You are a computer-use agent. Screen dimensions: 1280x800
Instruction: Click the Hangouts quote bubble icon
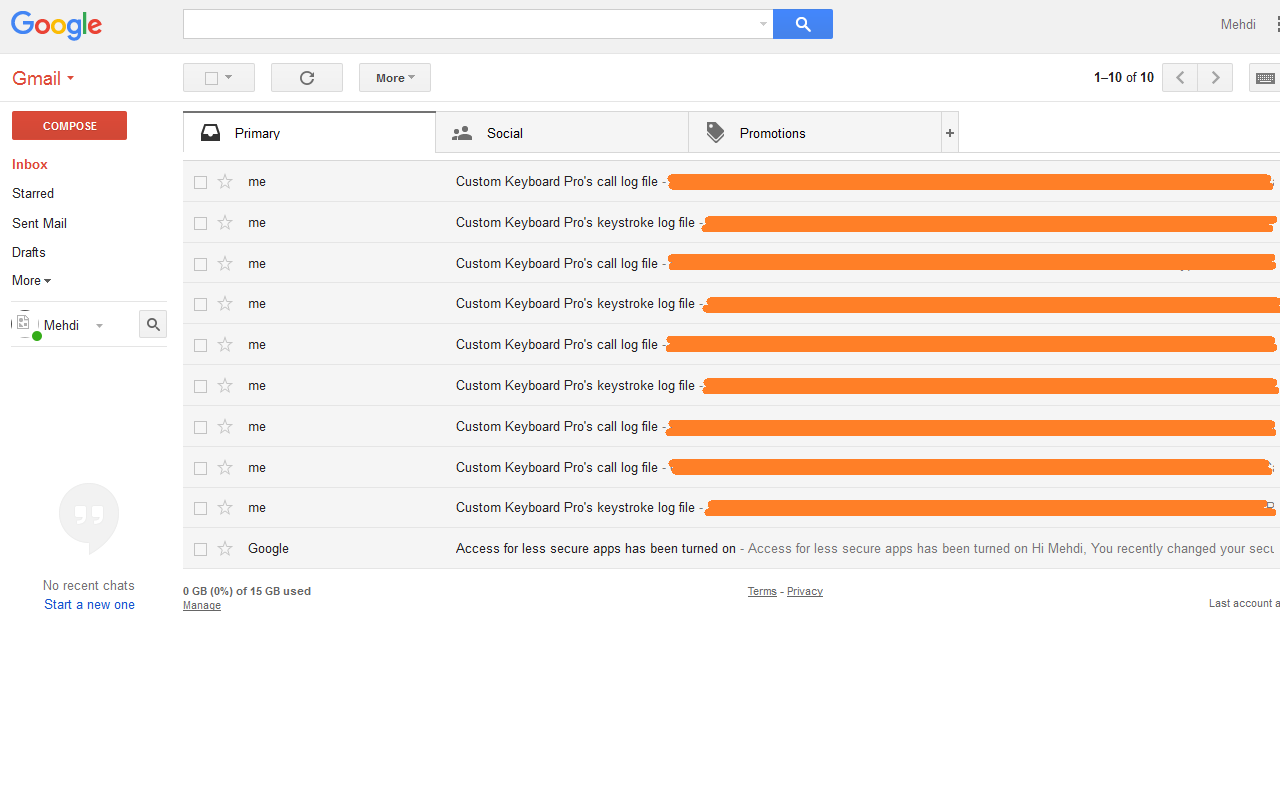(89, 518)
